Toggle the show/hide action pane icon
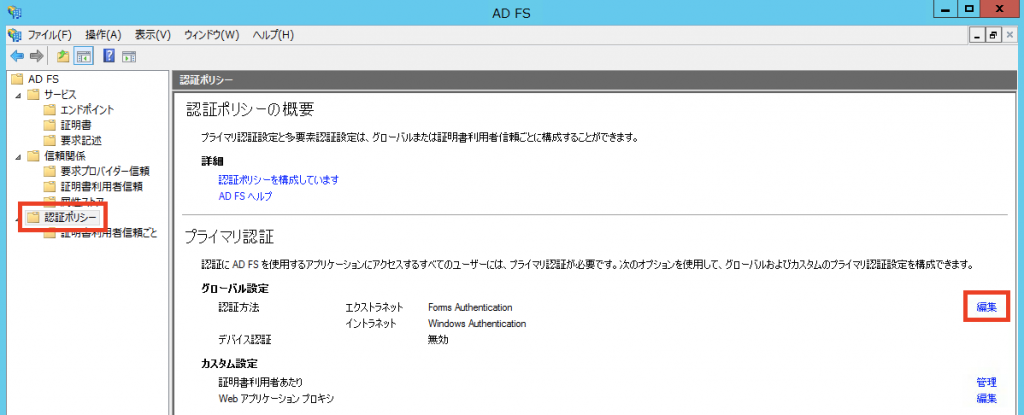The height and width of the screenshot is (415, 1024). pyautogui.click(x=128, y=56)
